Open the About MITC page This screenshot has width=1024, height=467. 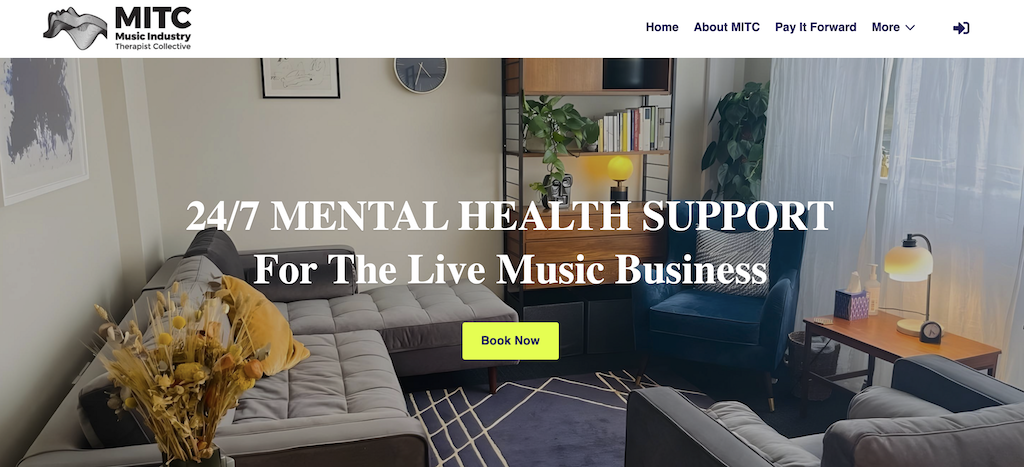point(727,27)
